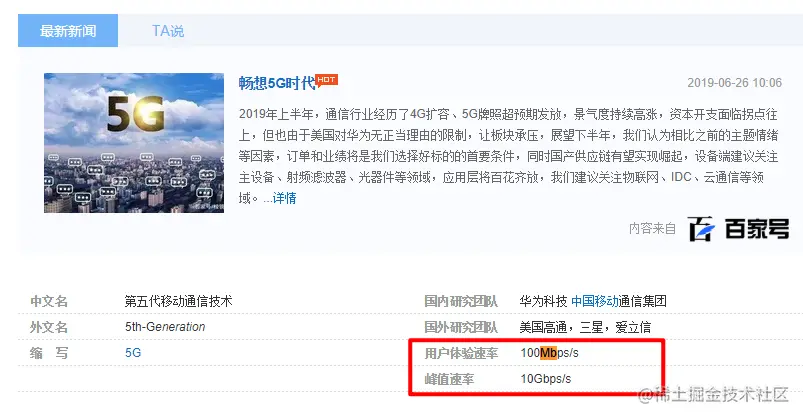Click the 2019-06-26 10:06 timestamp
This screenshot has height=418, width=803.
tap(734, 83)
